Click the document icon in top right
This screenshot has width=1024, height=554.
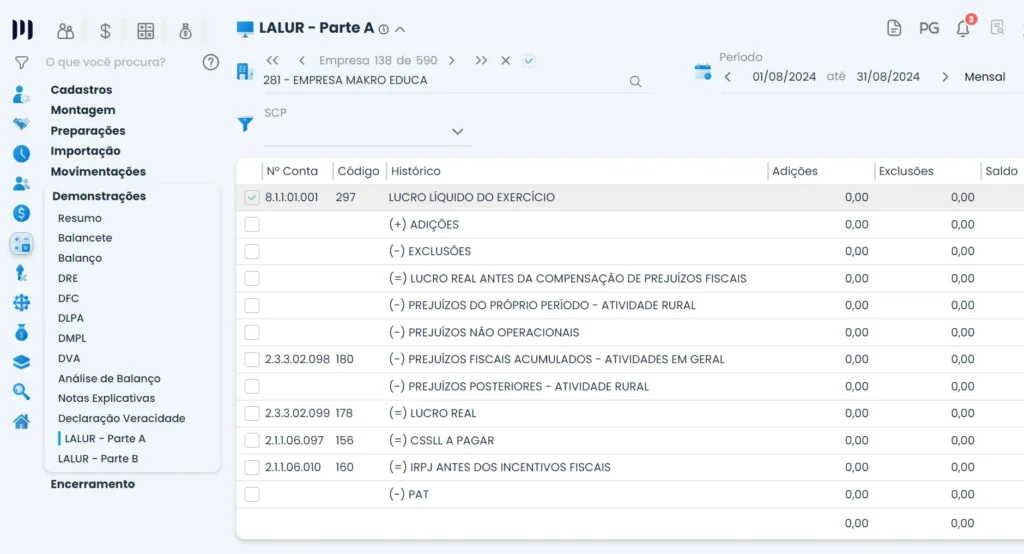coord(894,28)
